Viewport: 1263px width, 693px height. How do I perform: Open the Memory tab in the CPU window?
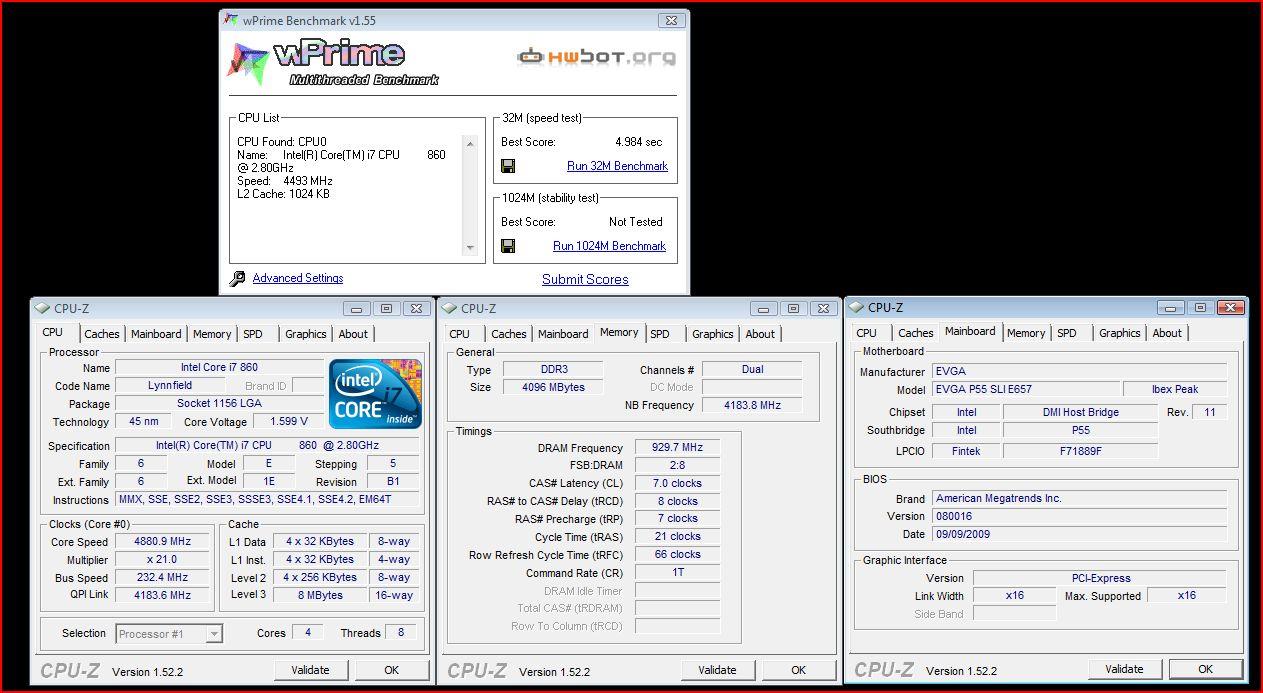pos(212,334)
